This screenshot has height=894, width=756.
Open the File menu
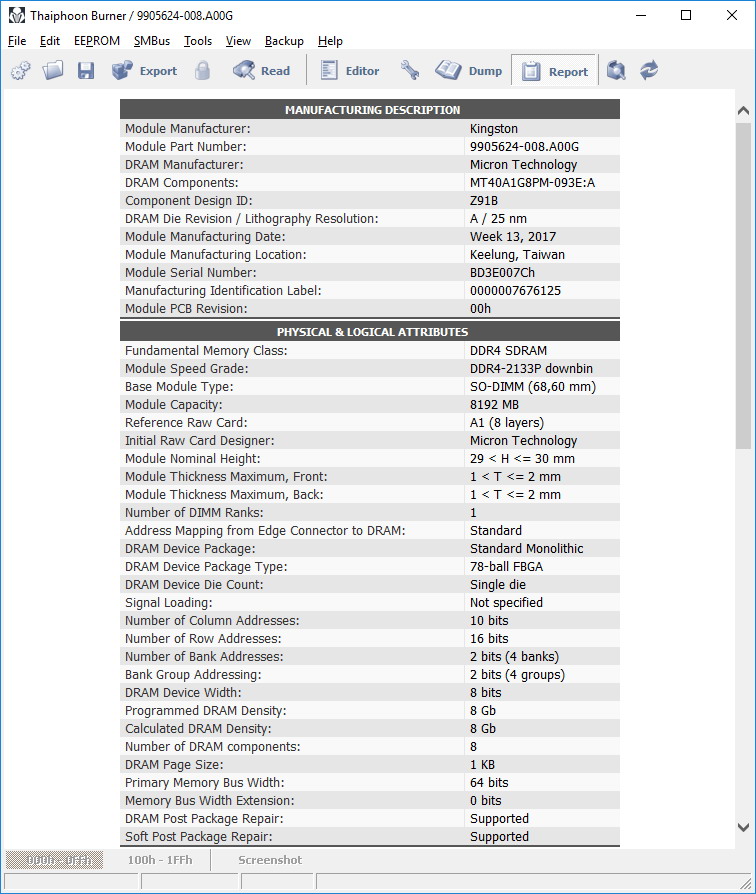pos(17,41)
